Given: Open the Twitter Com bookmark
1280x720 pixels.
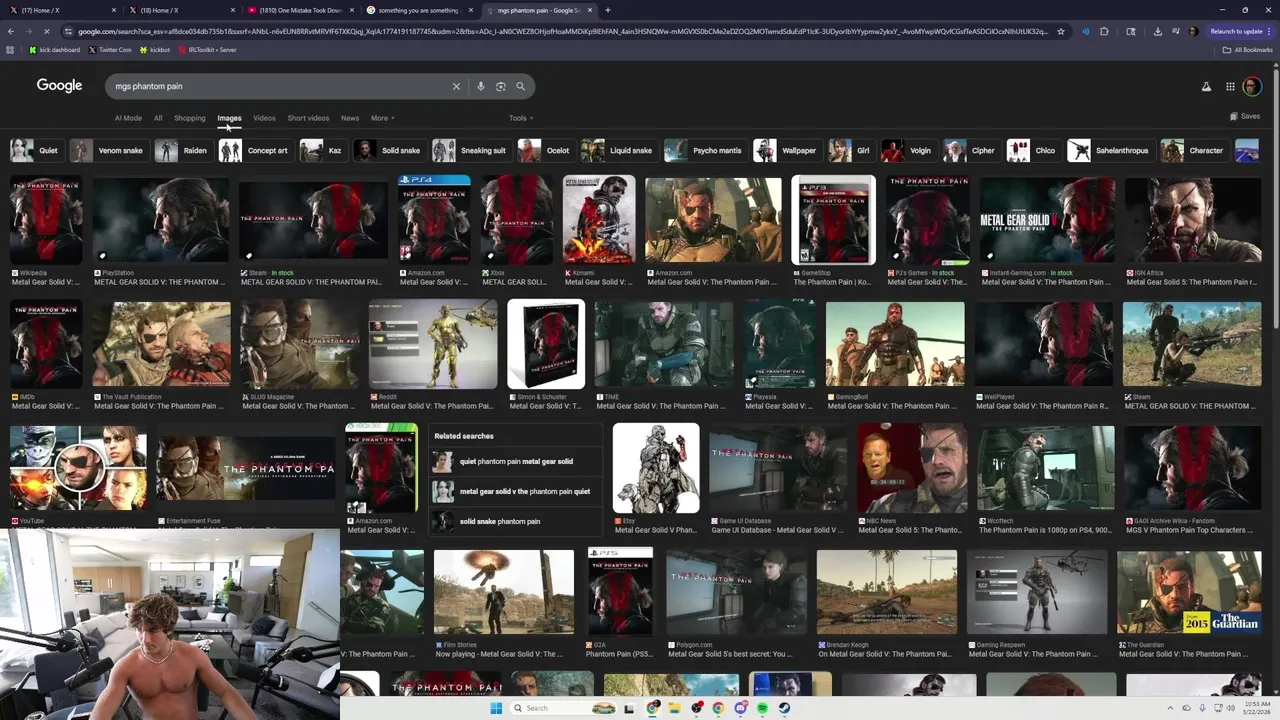Looking at the screenshot, I should click(110, 49).
